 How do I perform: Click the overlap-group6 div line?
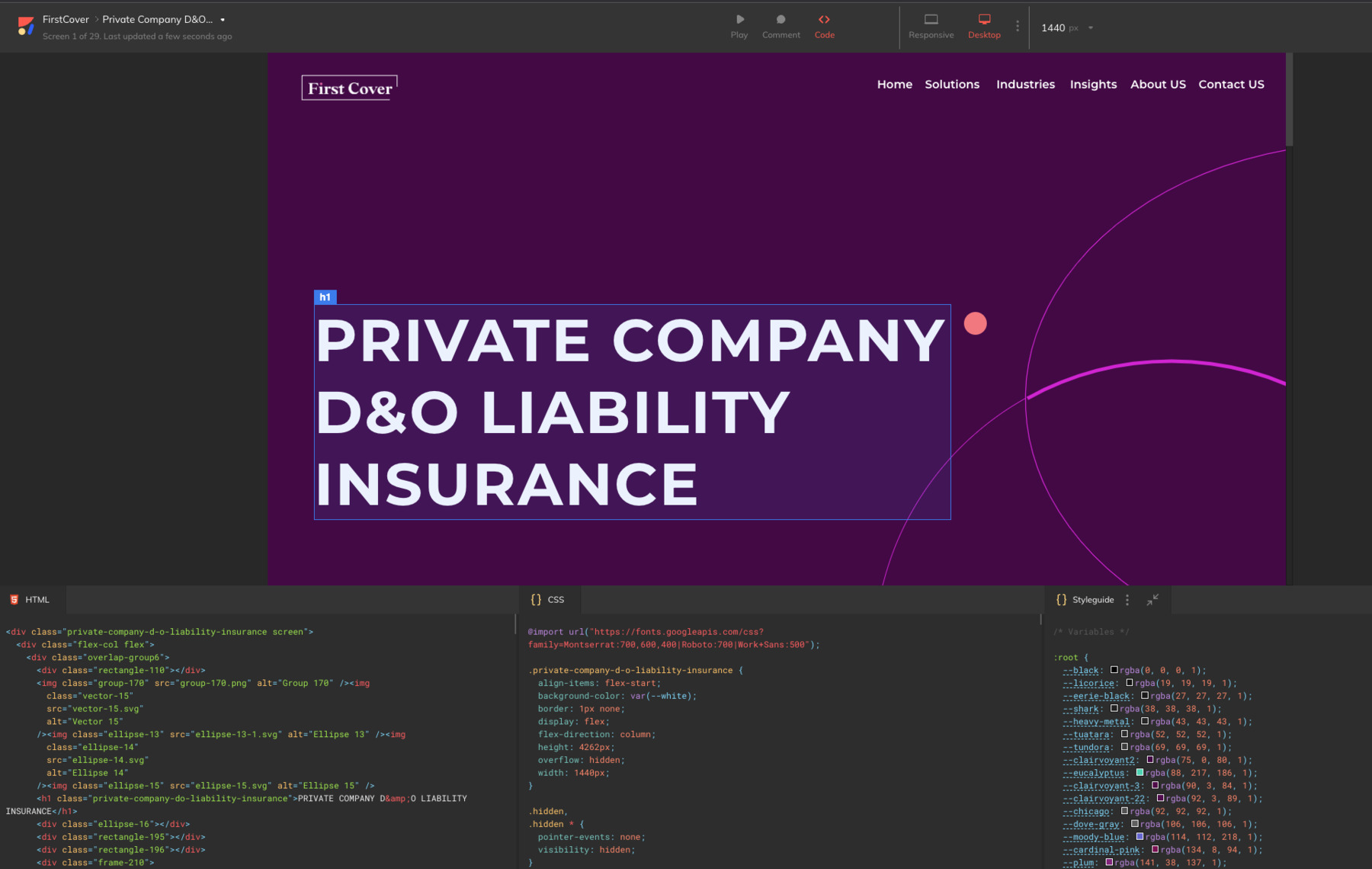point(98,657)
